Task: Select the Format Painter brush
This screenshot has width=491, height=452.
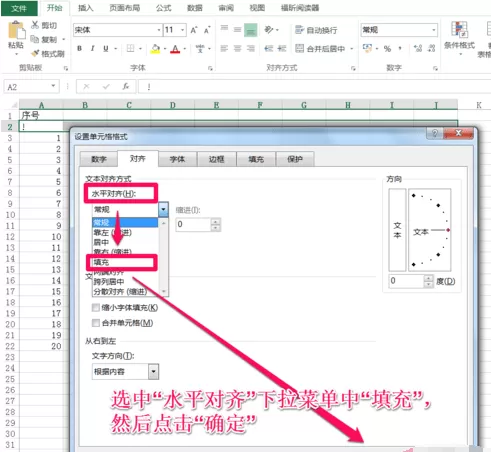Action: 35,53
